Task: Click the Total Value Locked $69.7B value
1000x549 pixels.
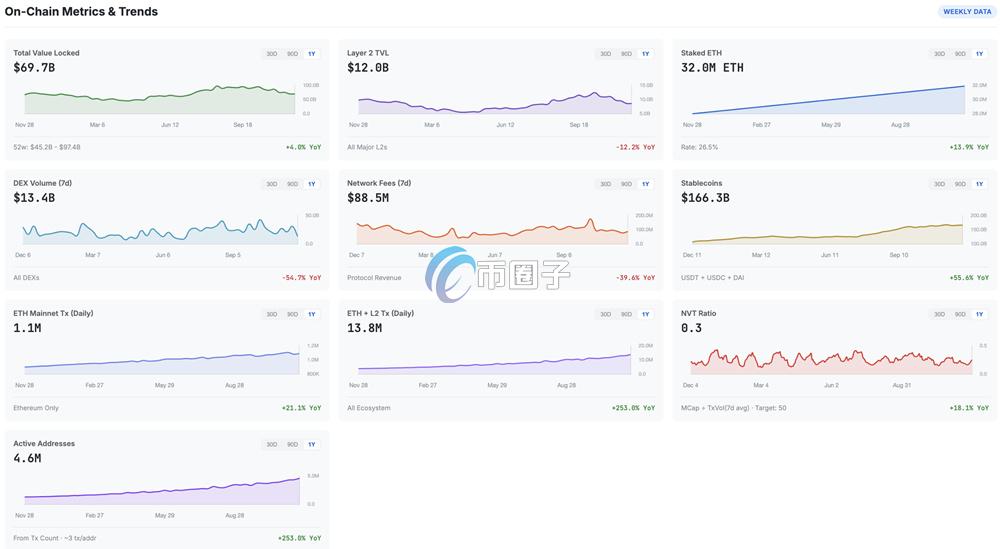Action: [x=34, y=68]
